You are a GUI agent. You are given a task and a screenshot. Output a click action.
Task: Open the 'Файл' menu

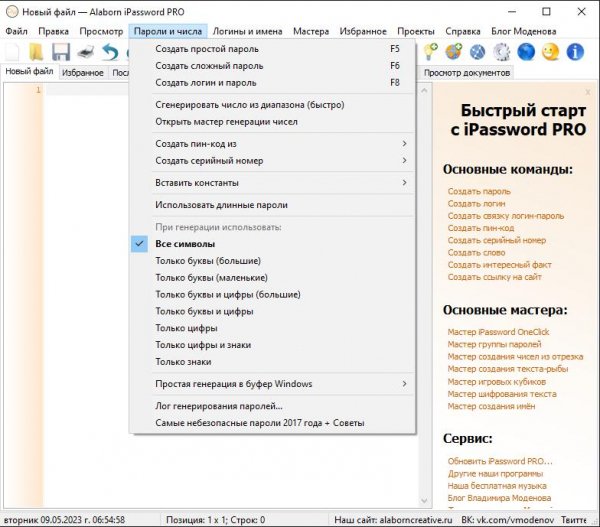coord(16,31)
